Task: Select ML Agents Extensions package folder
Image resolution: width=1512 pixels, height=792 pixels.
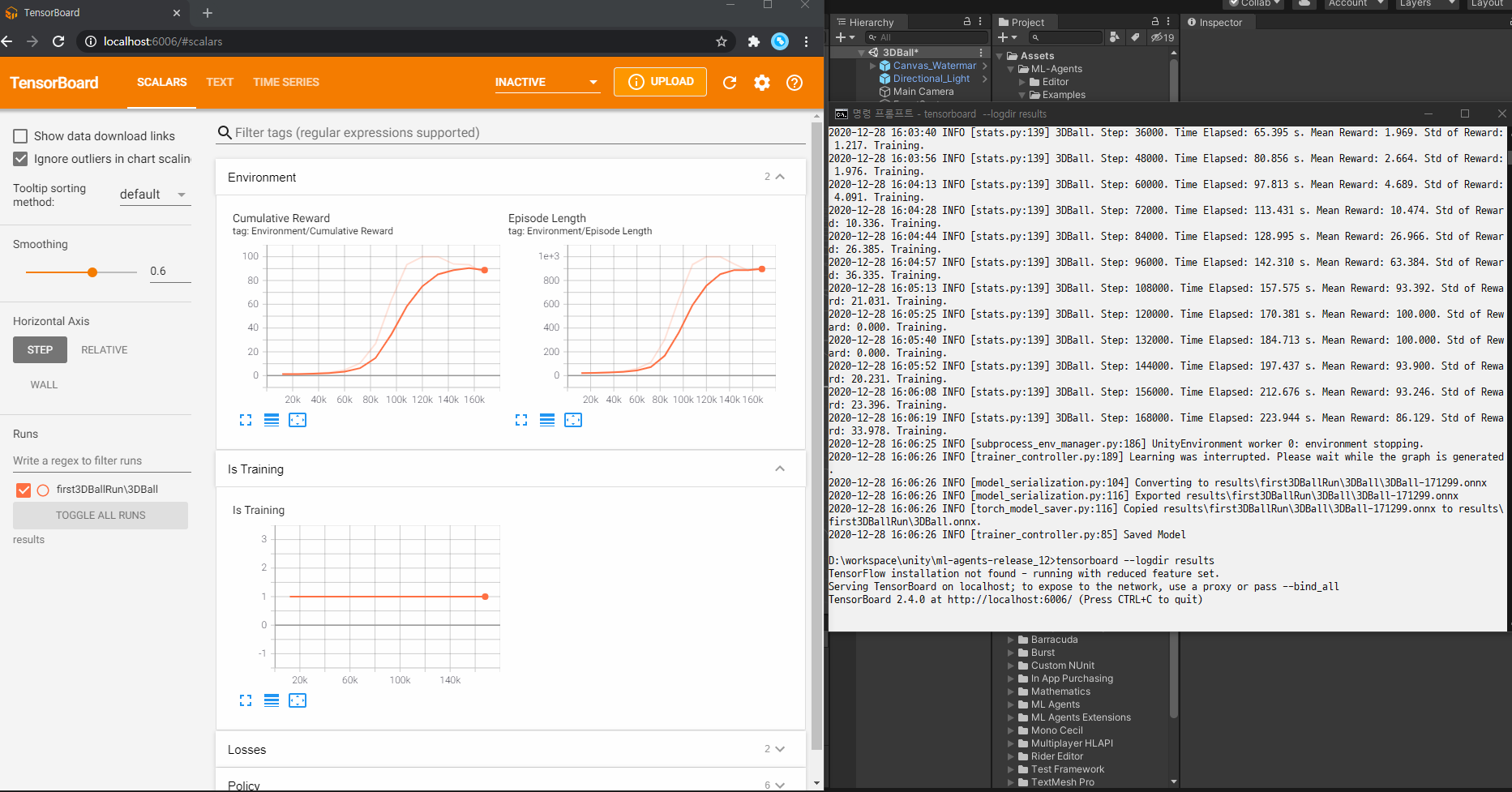Action: click(x=1081, y=717)
